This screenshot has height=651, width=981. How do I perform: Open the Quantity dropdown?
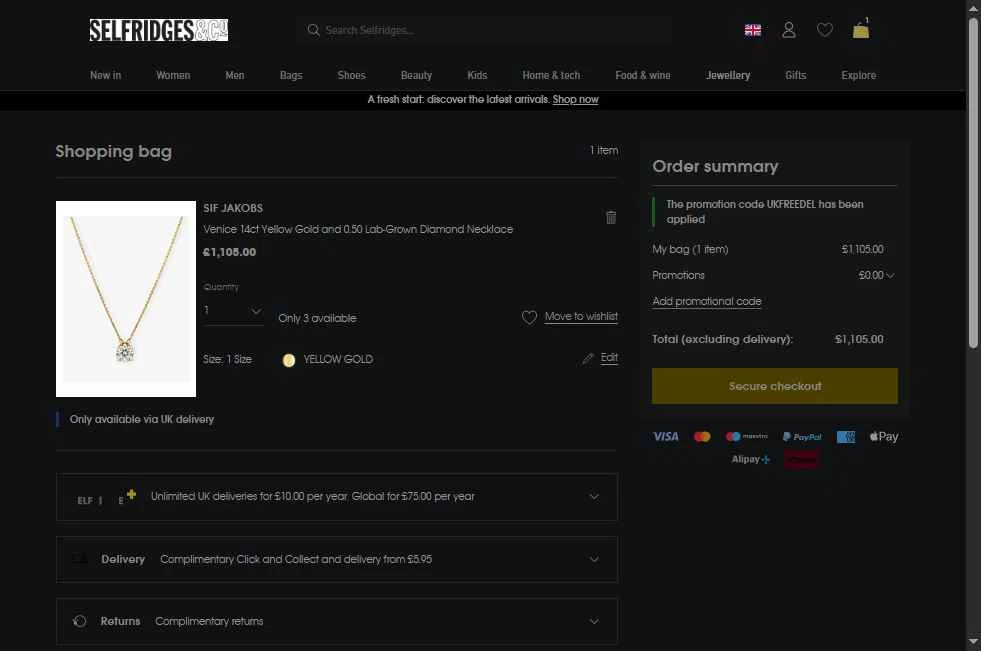[x=233, y=310]
